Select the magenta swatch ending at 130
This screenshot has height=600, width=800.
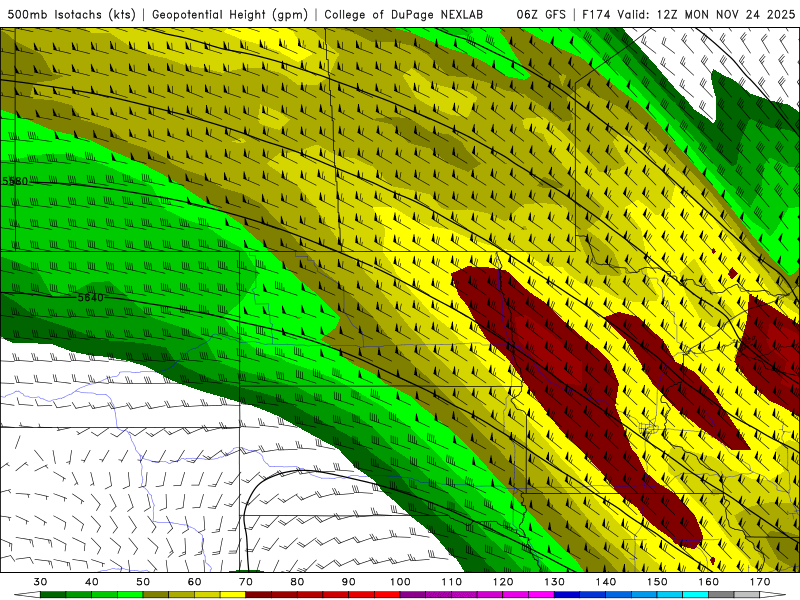click(541, 595)
